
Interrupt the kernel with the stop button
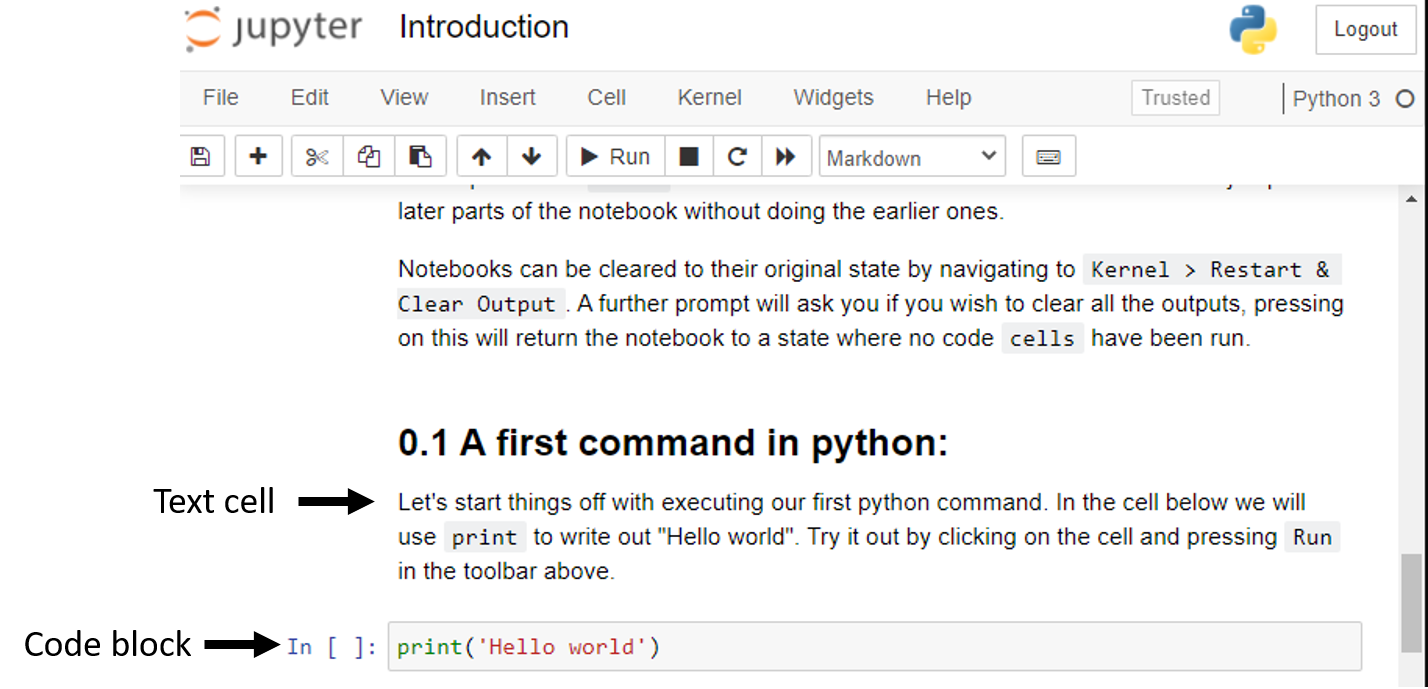tap(688, 157)
